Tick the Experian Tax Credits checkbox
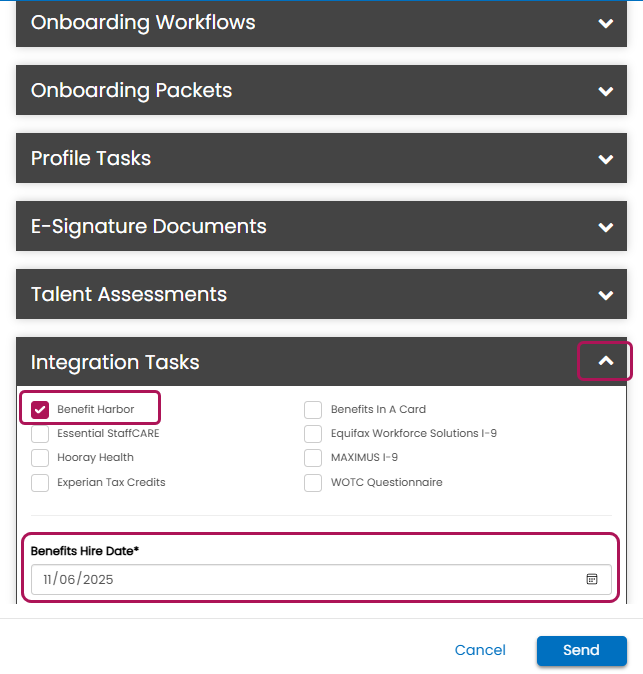This screenshot has height=674, width=643. coord(40,483)
